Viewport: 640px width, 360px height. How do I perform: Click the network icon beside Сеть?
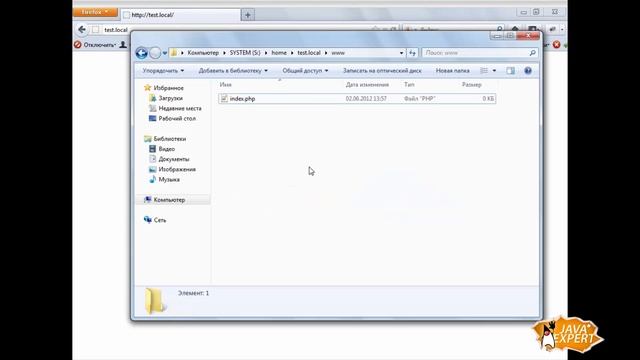(147, 220)
